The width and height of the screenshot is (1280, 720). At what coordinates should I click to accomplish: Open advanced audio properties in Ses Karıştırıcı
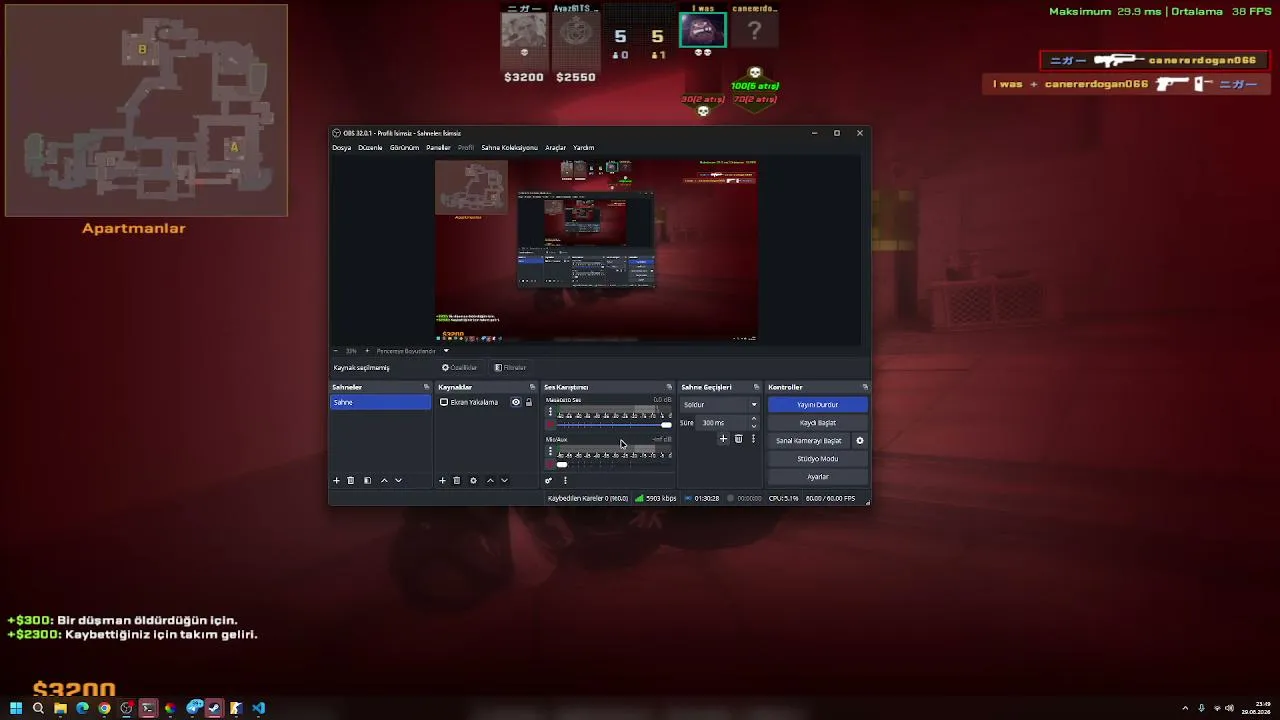(x=548, y=481)
